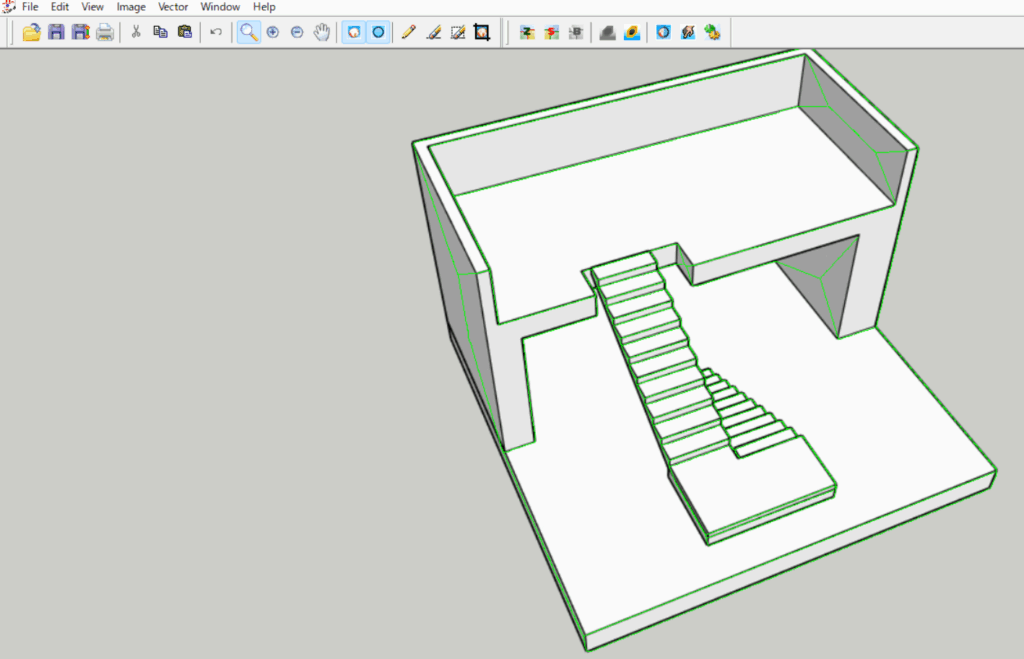Open the Help menu
This screenshot has height=659, width=1024.
264,7
